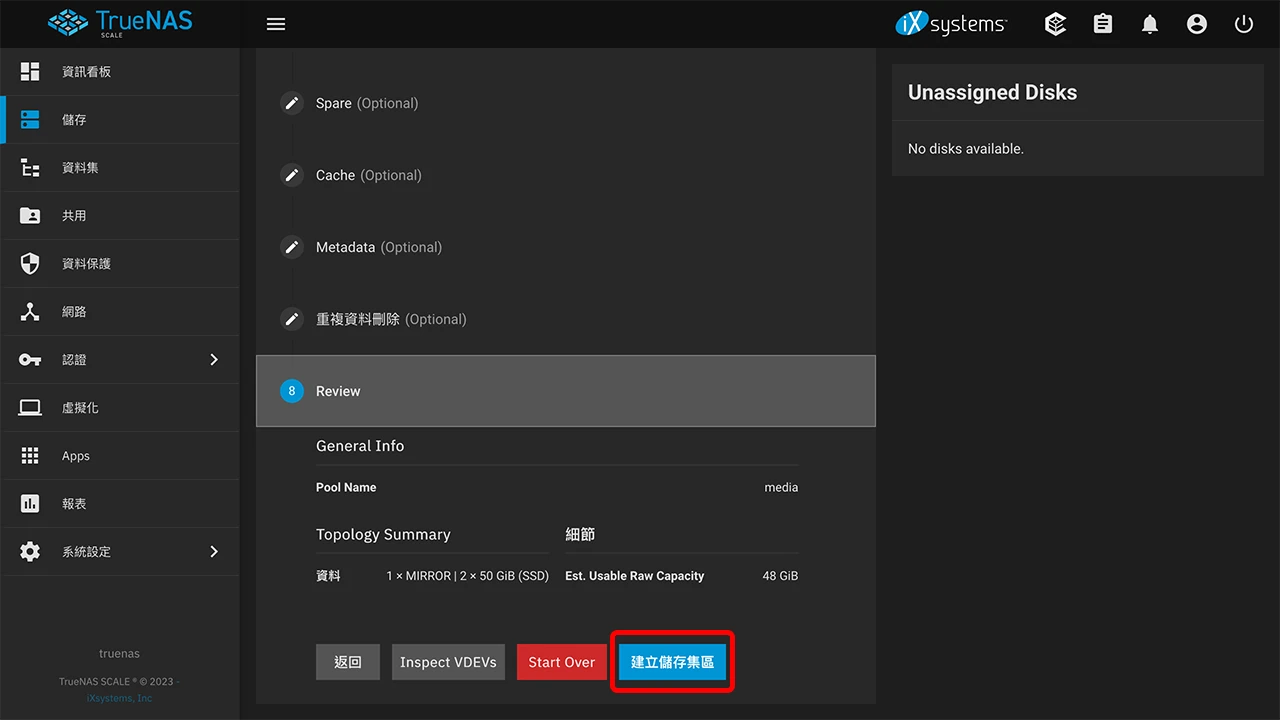Open the user account icon
The height and width of the screenshot is (720, 1280).
[1197, 24]
